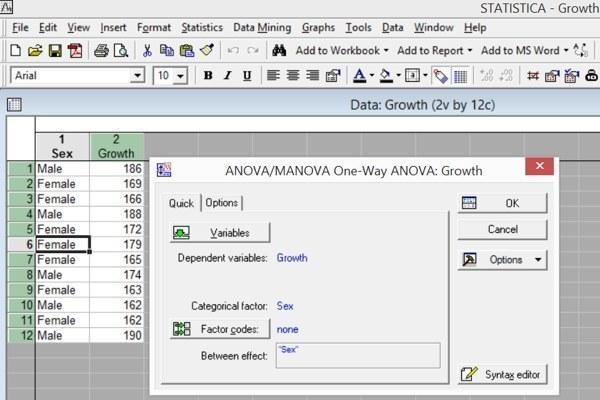Click the Paste clipboard icon
600x400 pixels.
pos(187,51)
